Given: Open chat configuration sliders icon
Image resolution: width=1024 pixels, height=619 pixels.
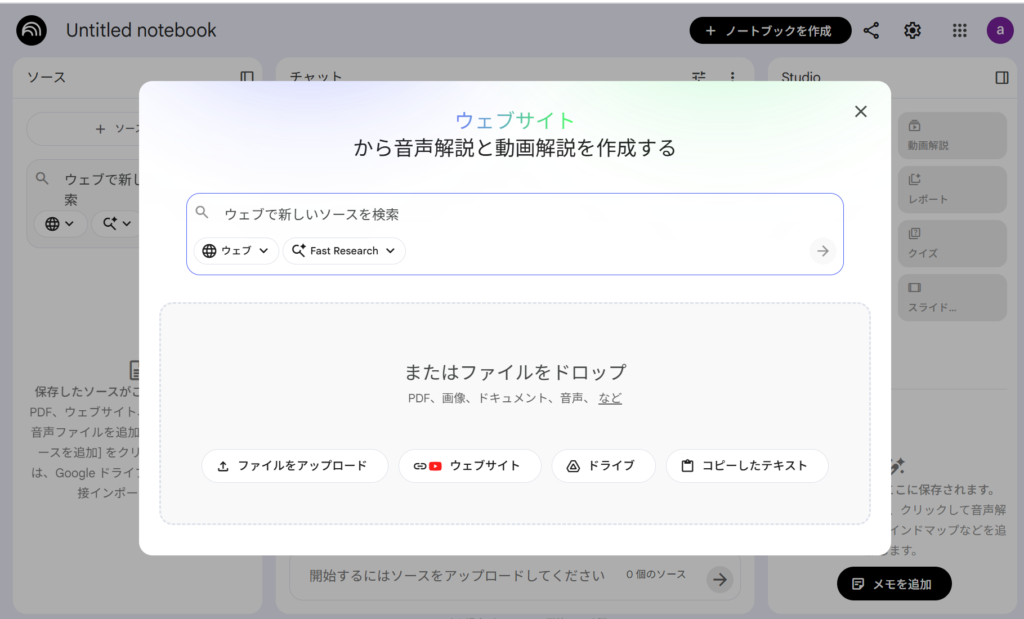Looking at the screenshot, I should [x=699, y=76].
